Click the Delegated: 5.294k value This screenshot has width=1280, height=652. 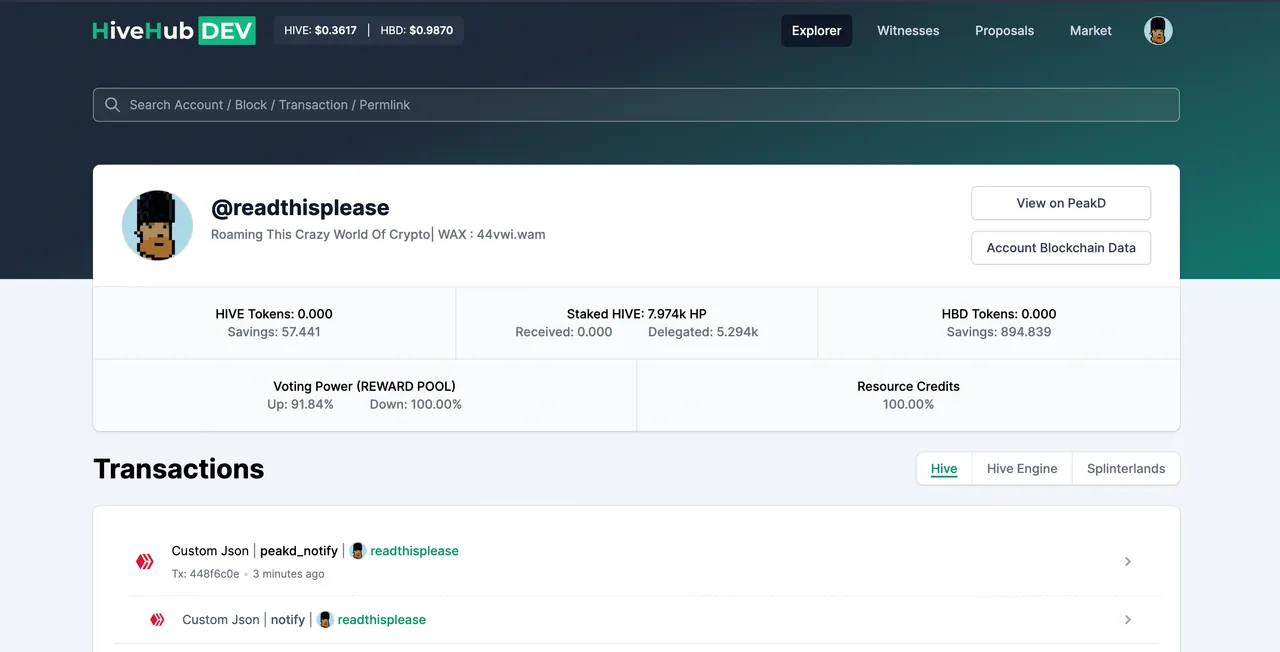coord(703,332)
